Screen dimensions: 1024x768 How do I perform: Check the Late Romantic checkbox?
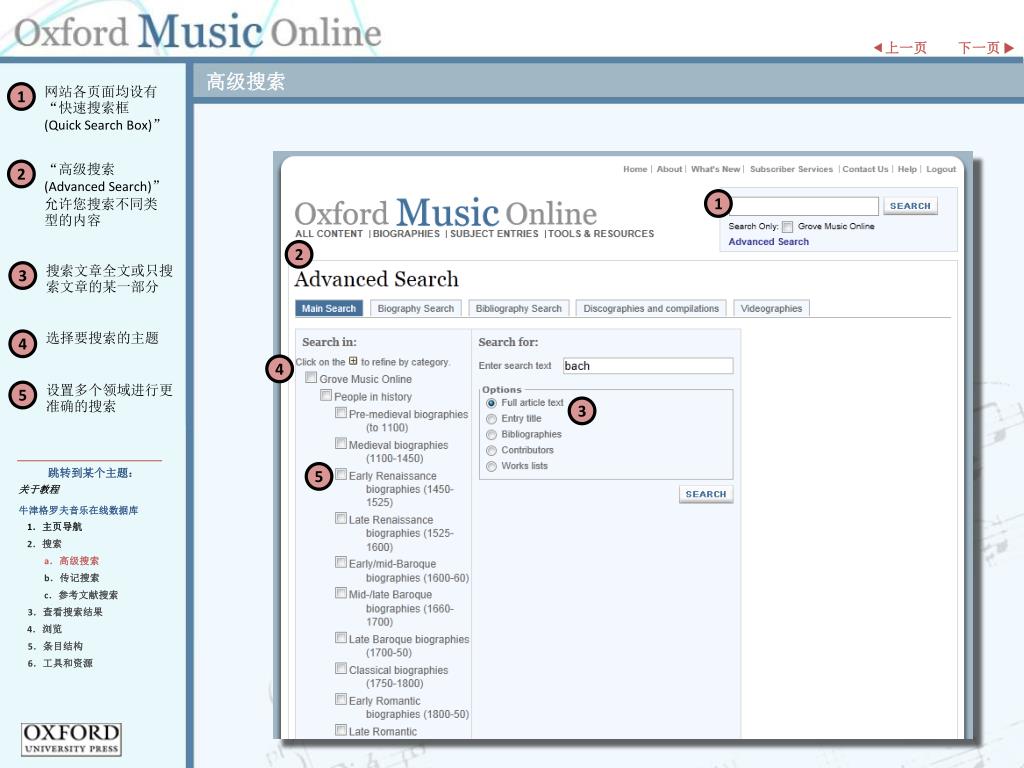(x=341, y=730)
